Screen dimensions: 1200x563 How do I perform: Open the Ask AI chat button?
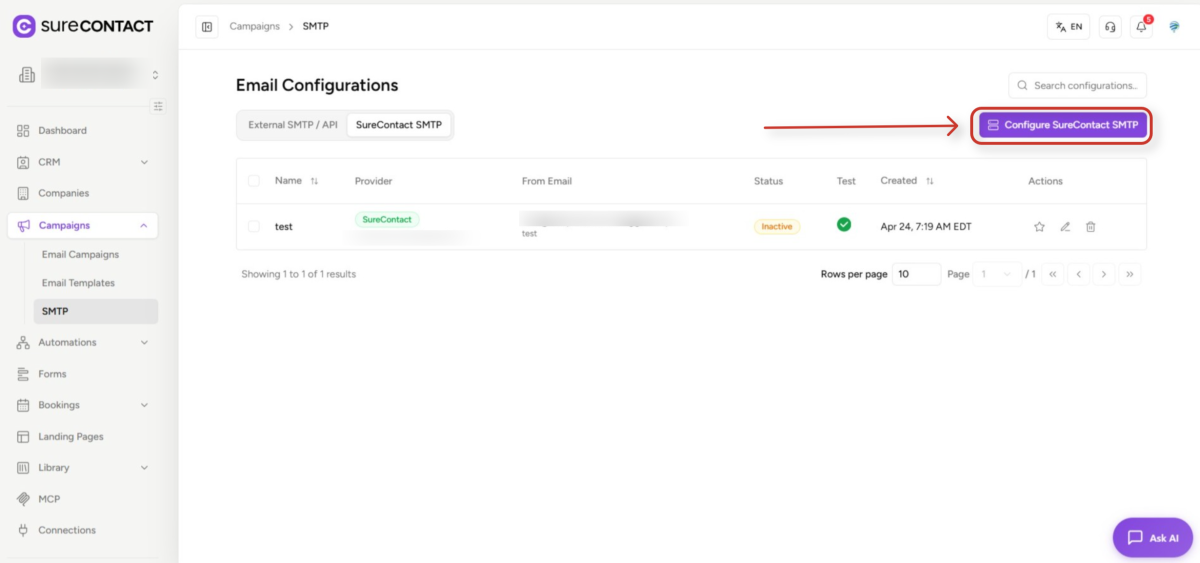coord(1153,537)
